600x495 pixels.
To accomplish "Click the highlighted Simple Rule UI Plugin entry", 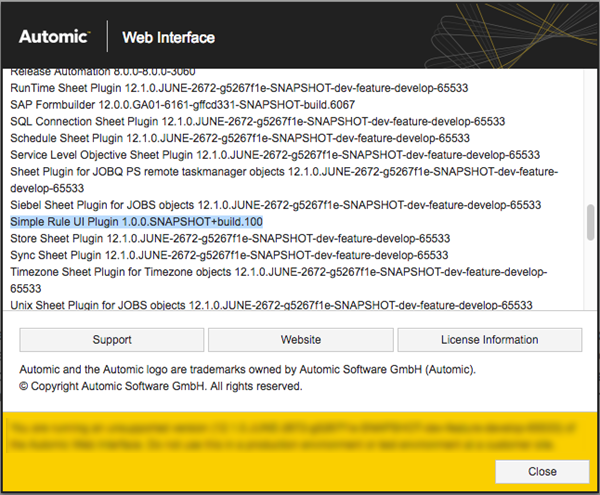I will pos(136,222).
